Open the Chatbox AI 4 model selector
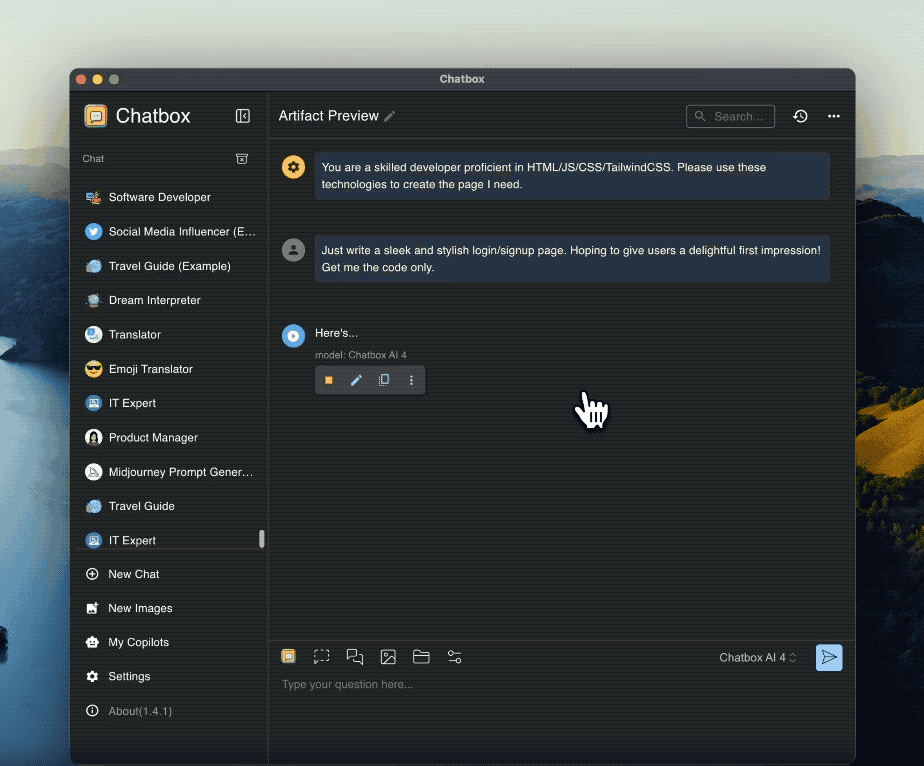 pos(758,658)
